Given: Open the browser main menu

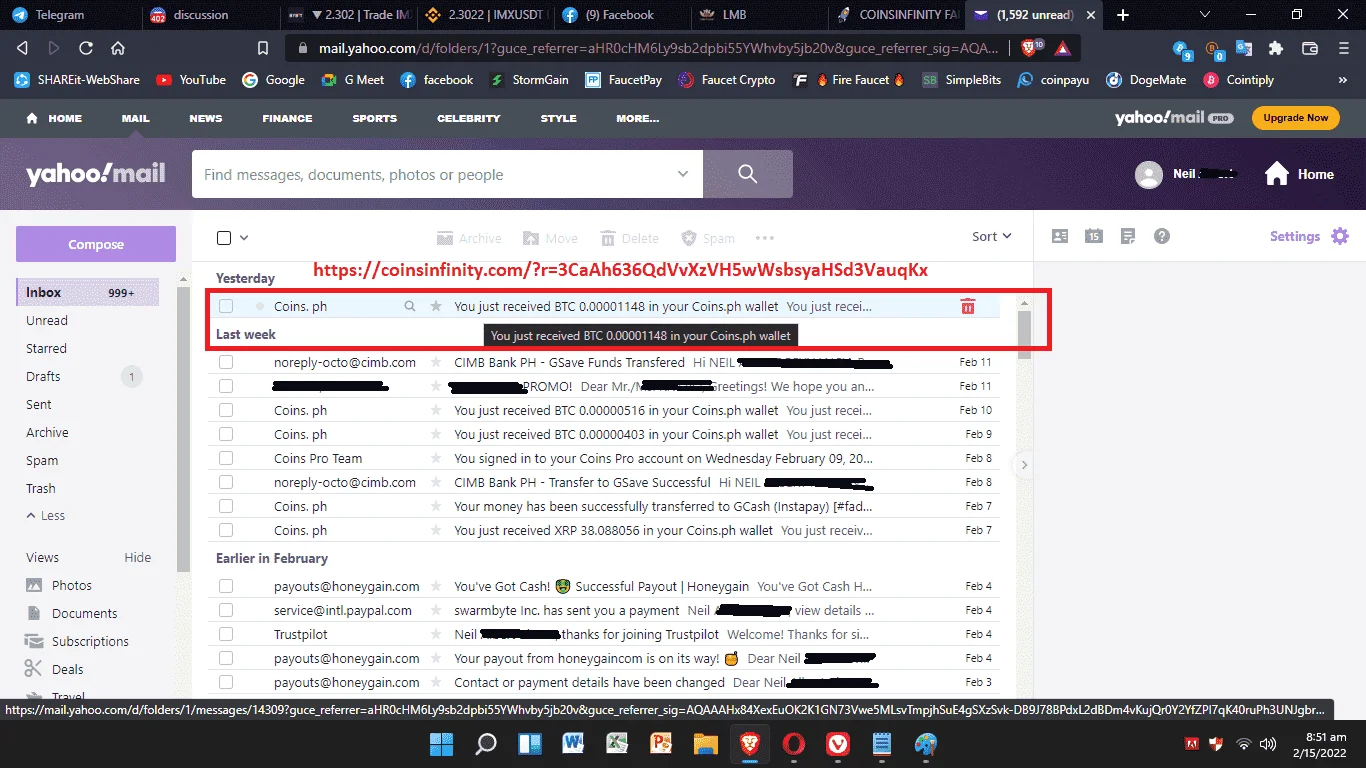Looking at the screenshot, I should pyautogui.click(x=1342, y=48).
